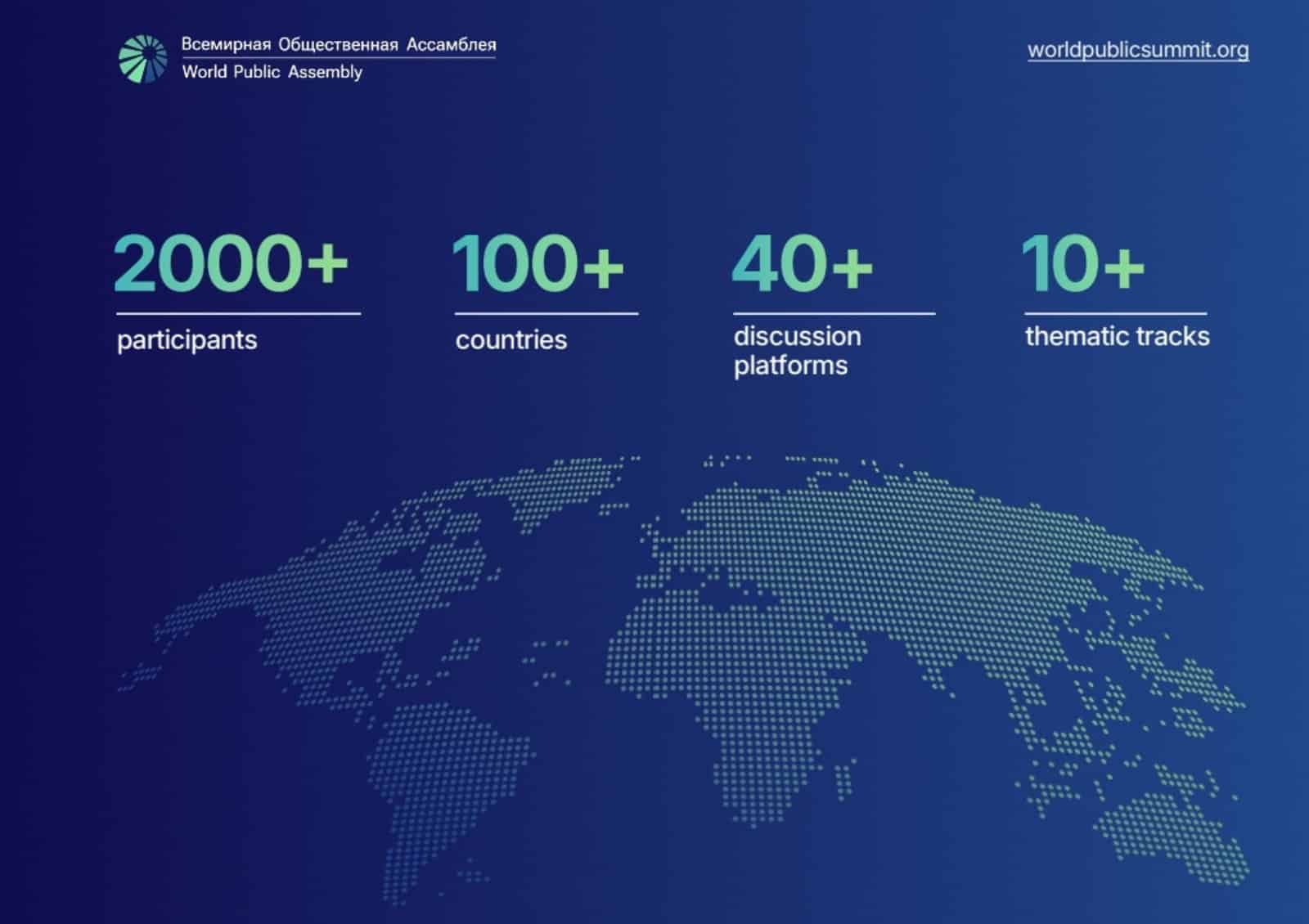Click the divider line under 2000+
The image size is (1309, 924).
tap(238, 313)
